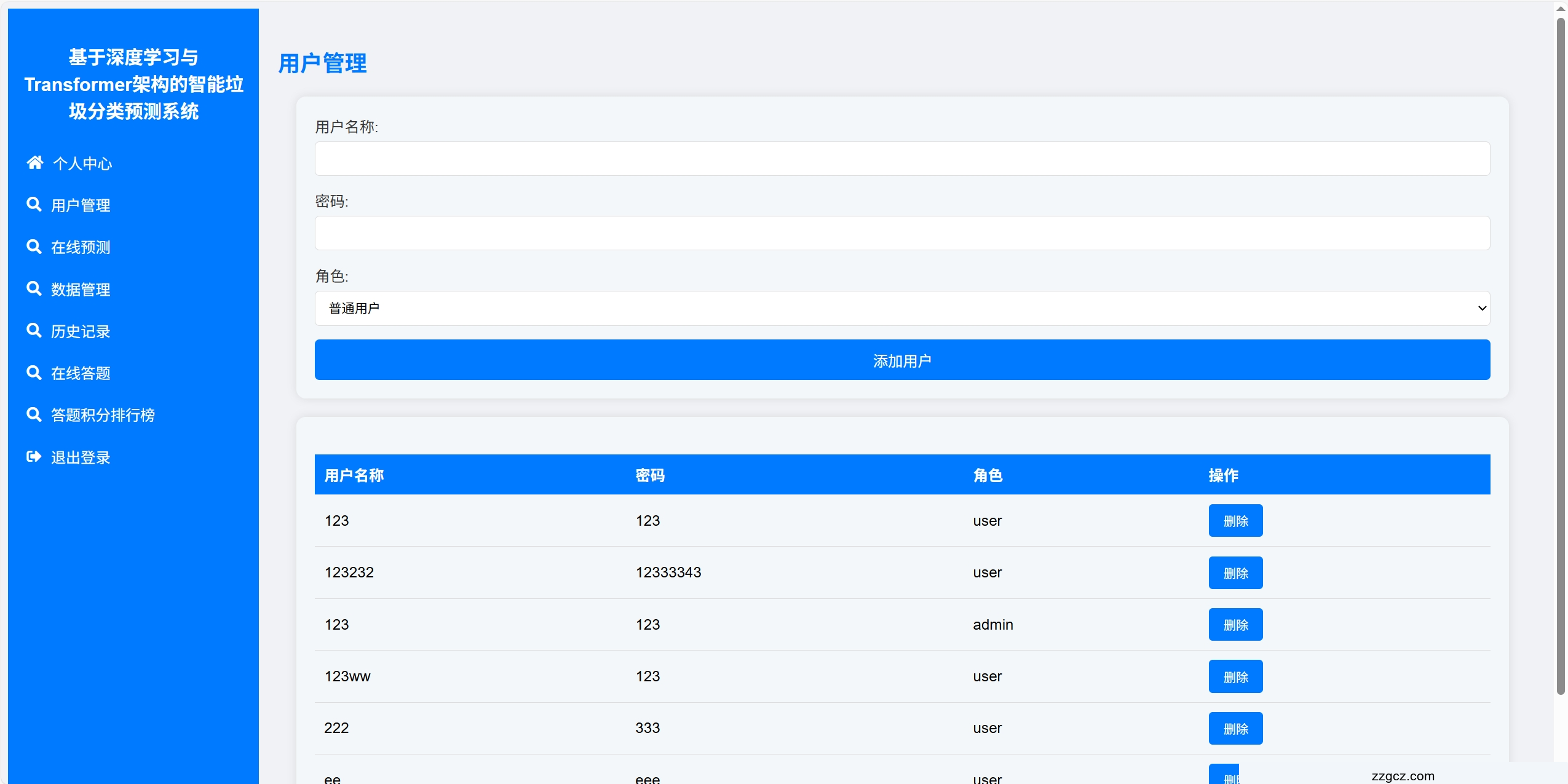Click the magnifier icon next to 在线答题

click(x=34, y=373)
